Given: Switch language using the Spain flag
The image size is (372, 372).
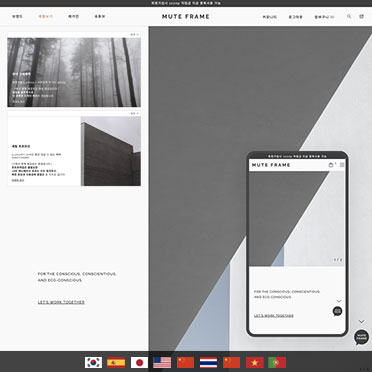Looking at the screenshot, I should coord(116,362).
